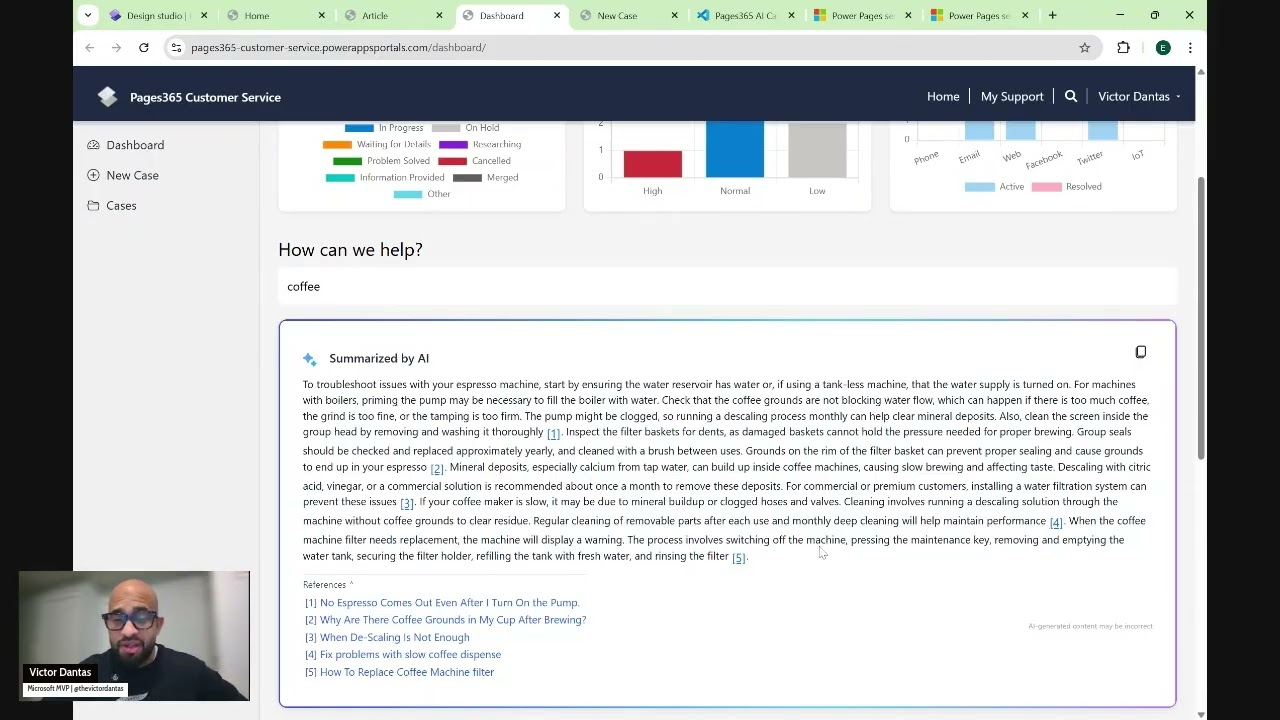Open the browser extensions puzzle icon
Image resolution: width=1280 pixels, height=720 pixels.
coord(1123,48)
